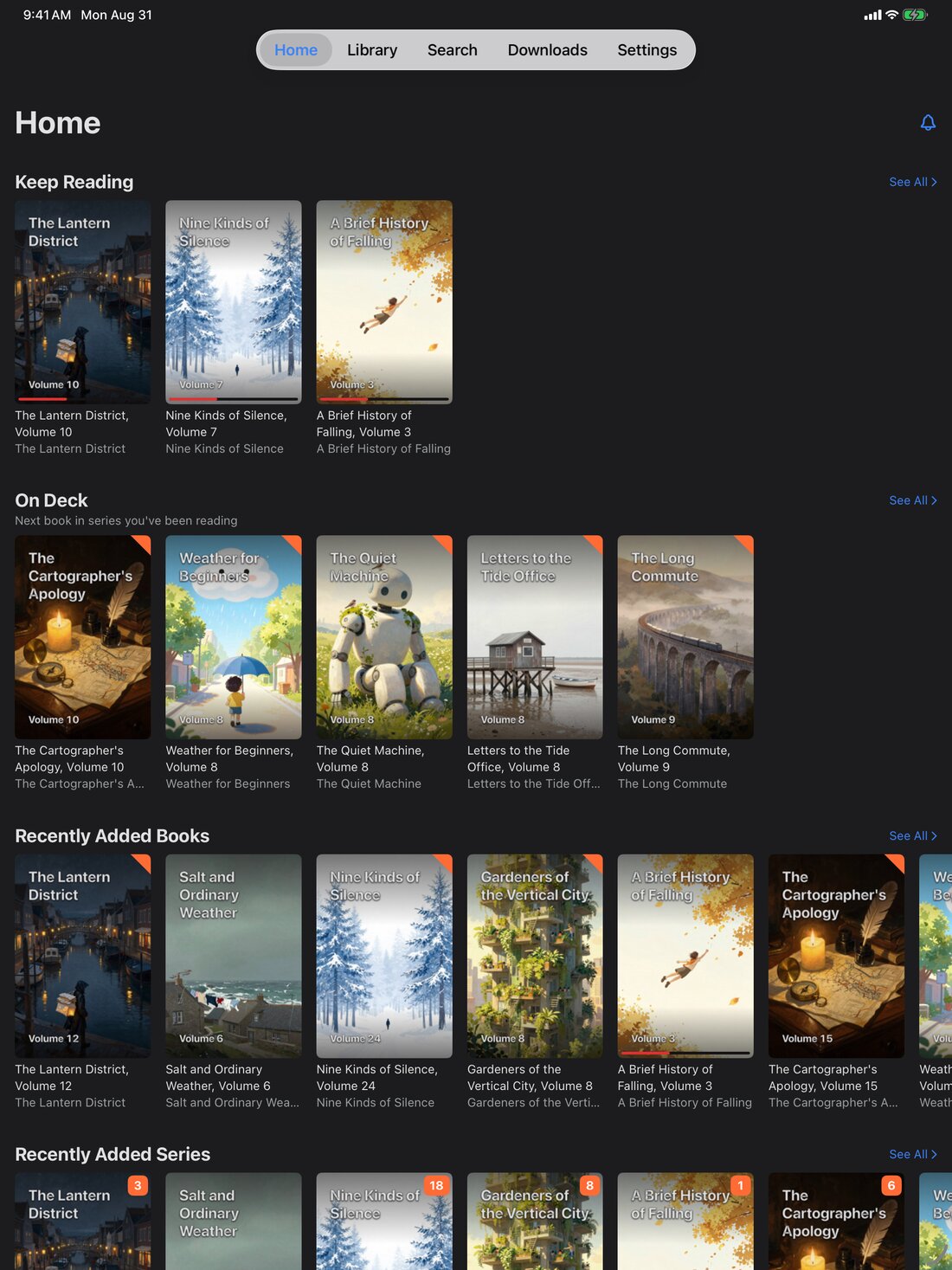
Task: Click 'The Quiet Machine, Volume 8' title text
Action: 370,758
